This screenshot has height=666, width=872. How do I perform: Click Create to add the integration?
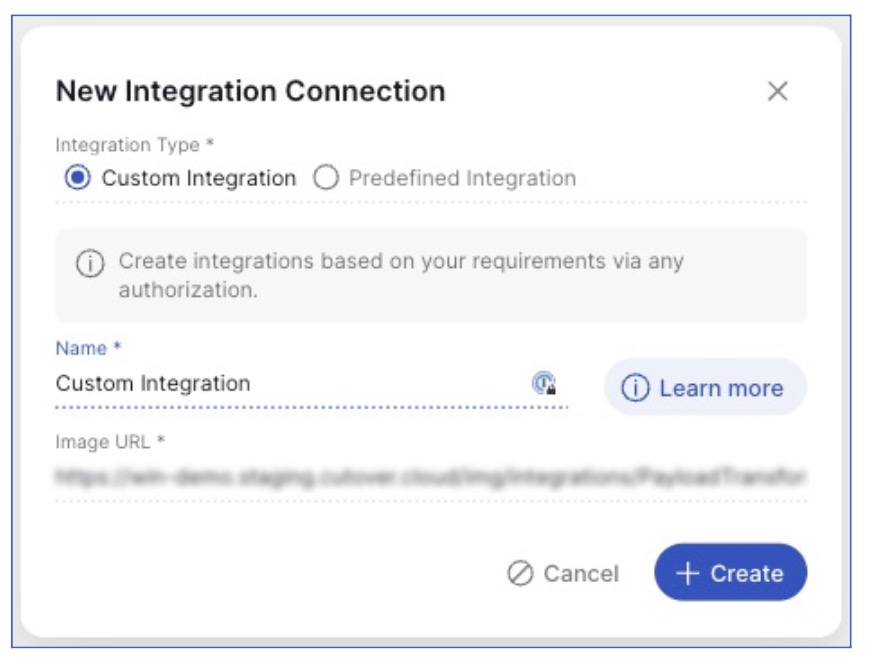(730, 573)
